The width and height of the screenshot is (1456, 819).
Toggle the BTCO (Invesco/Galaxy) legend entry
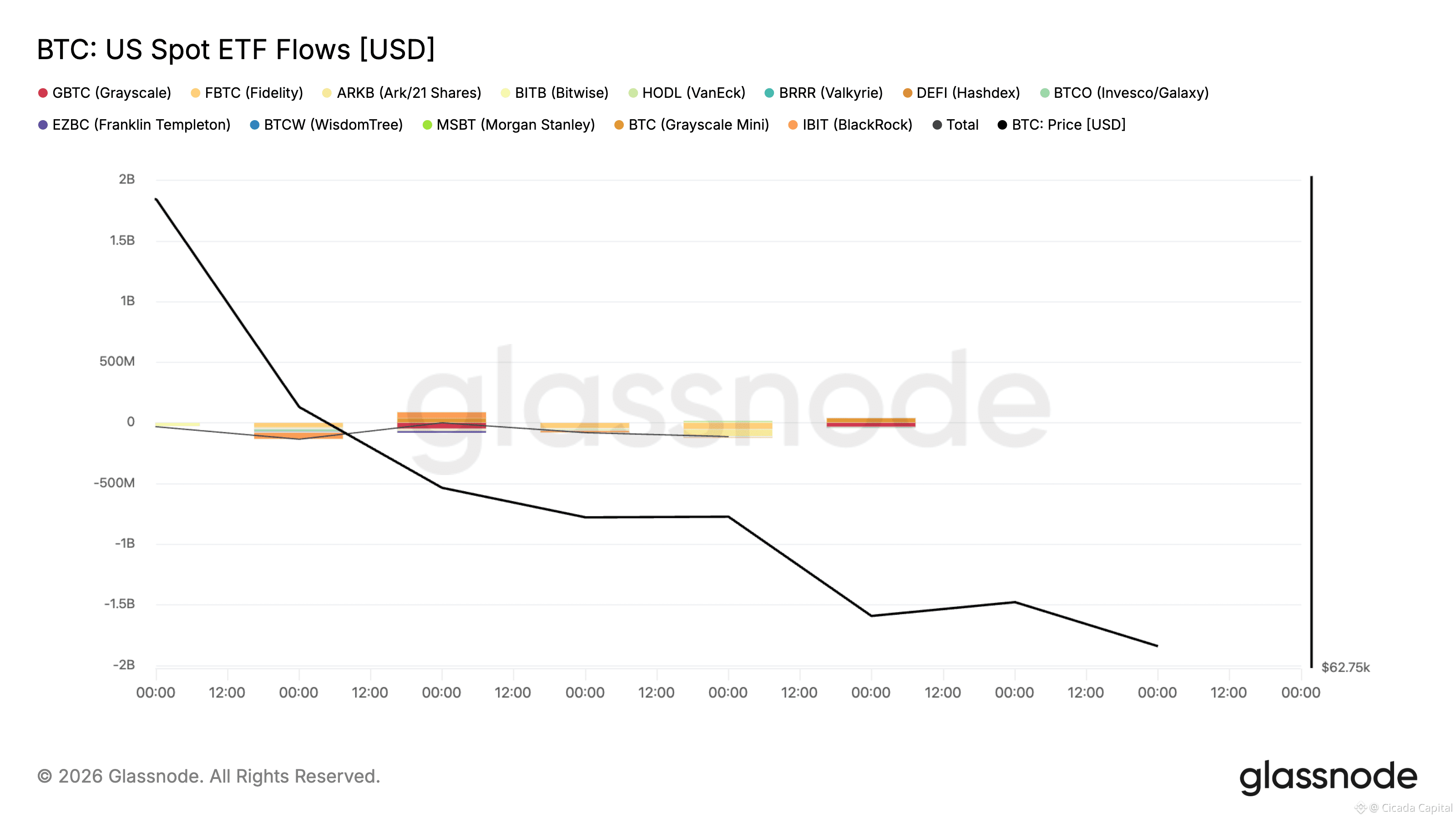point(1124,93)
